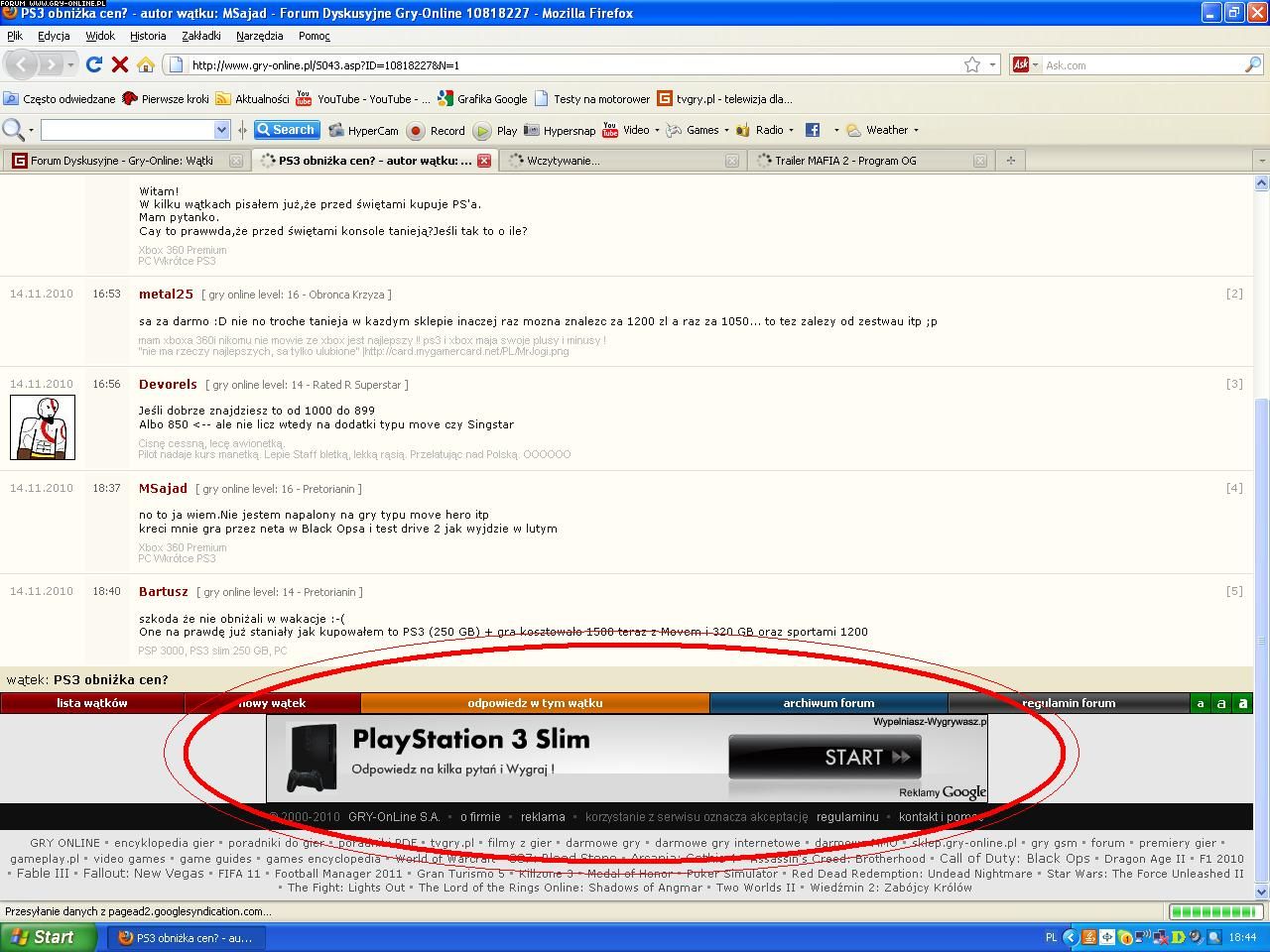Stop loading with the red X button
Screen dimensions: 1270x952
120,64
